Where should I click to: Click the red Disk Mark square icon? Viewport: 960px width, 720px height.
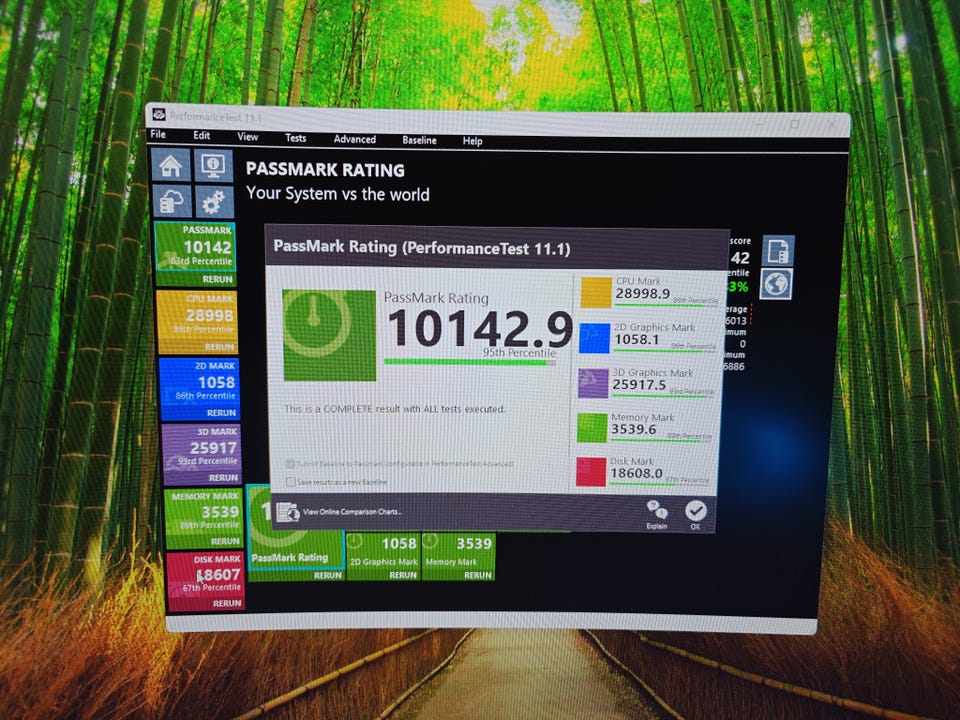(590, 472)
